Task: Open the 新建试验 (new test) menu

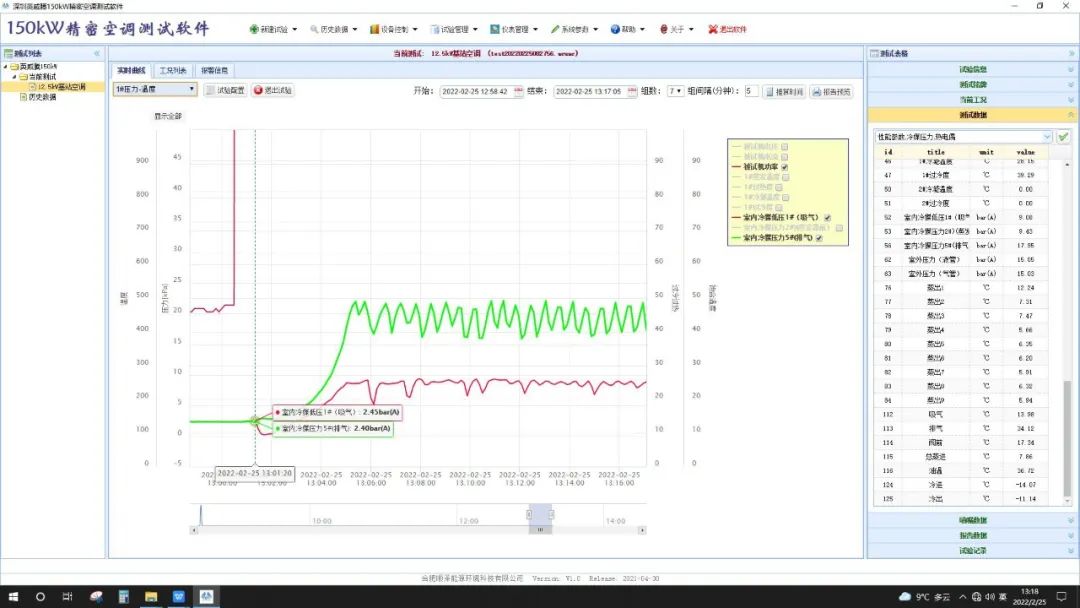Action: point(273,30)
